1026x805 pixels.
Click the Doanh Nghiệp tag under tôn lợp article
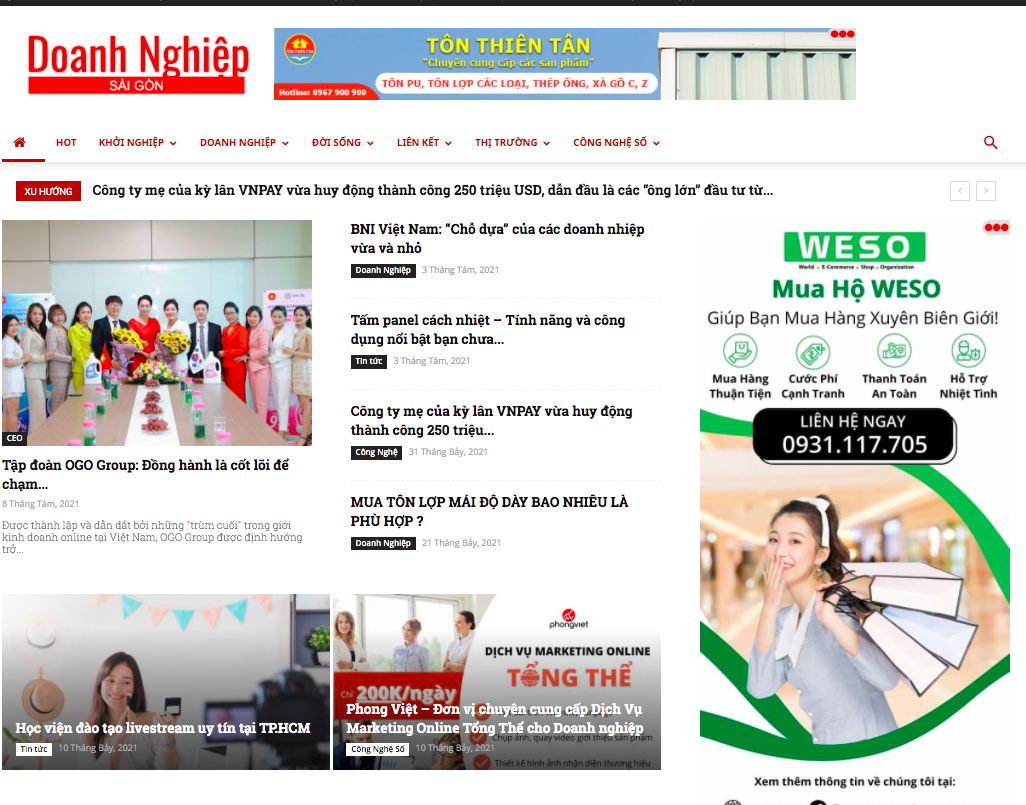click(383, 543)
